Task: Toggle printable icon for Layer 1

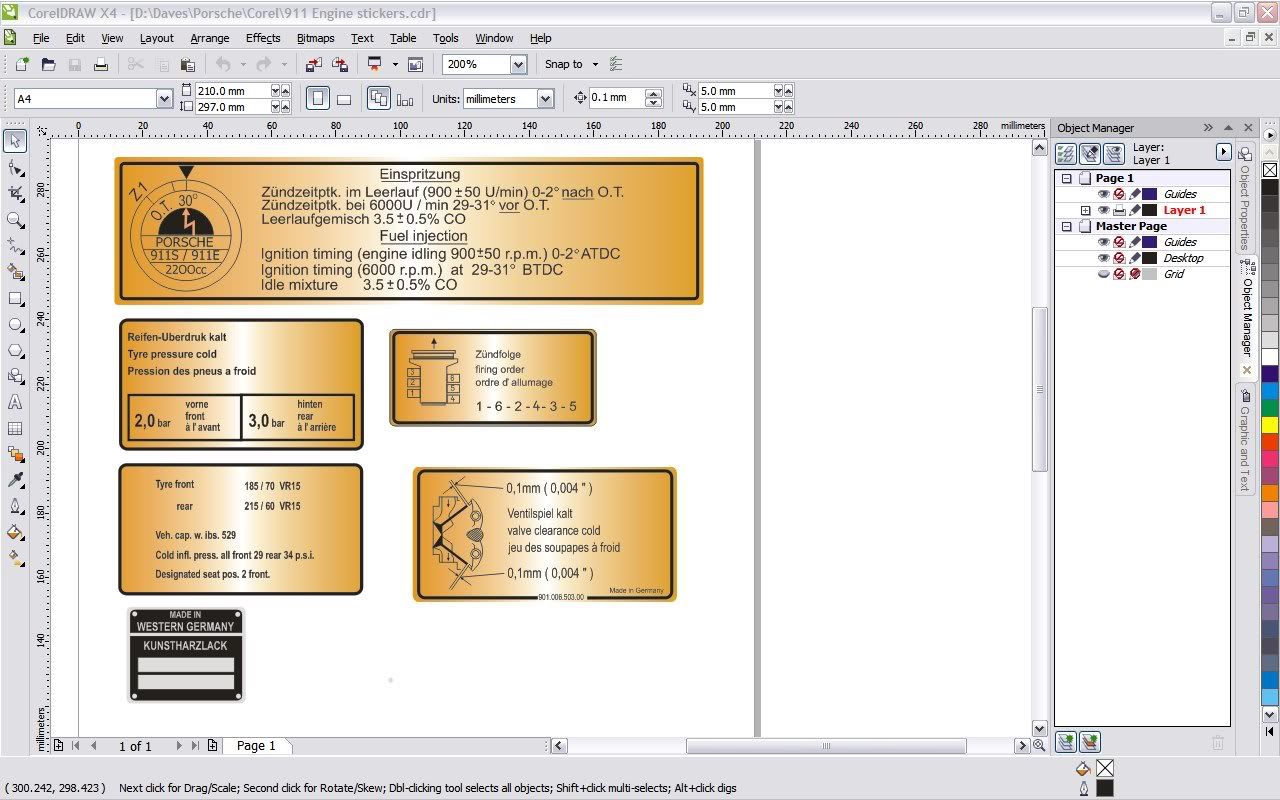Action: [x=1119, y=210]
